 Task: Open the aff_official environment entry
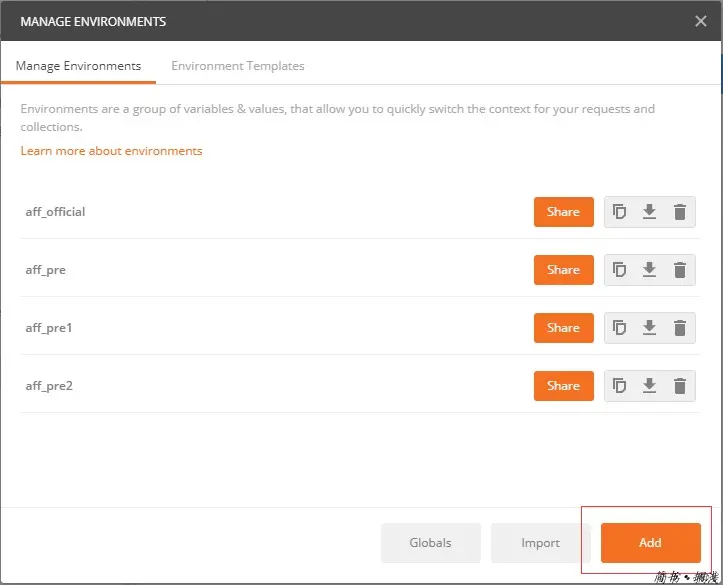coord(55,212)
